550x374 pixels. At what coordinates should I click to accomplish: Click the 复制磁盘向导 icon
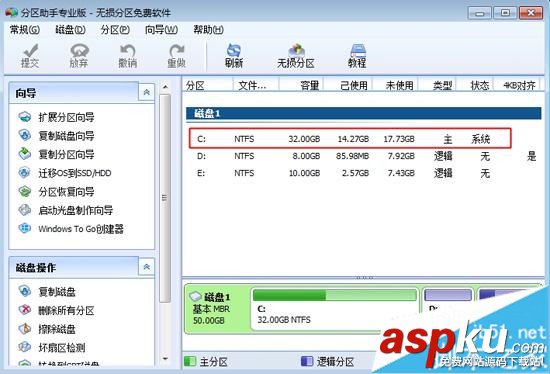click(x=25, y=135)
